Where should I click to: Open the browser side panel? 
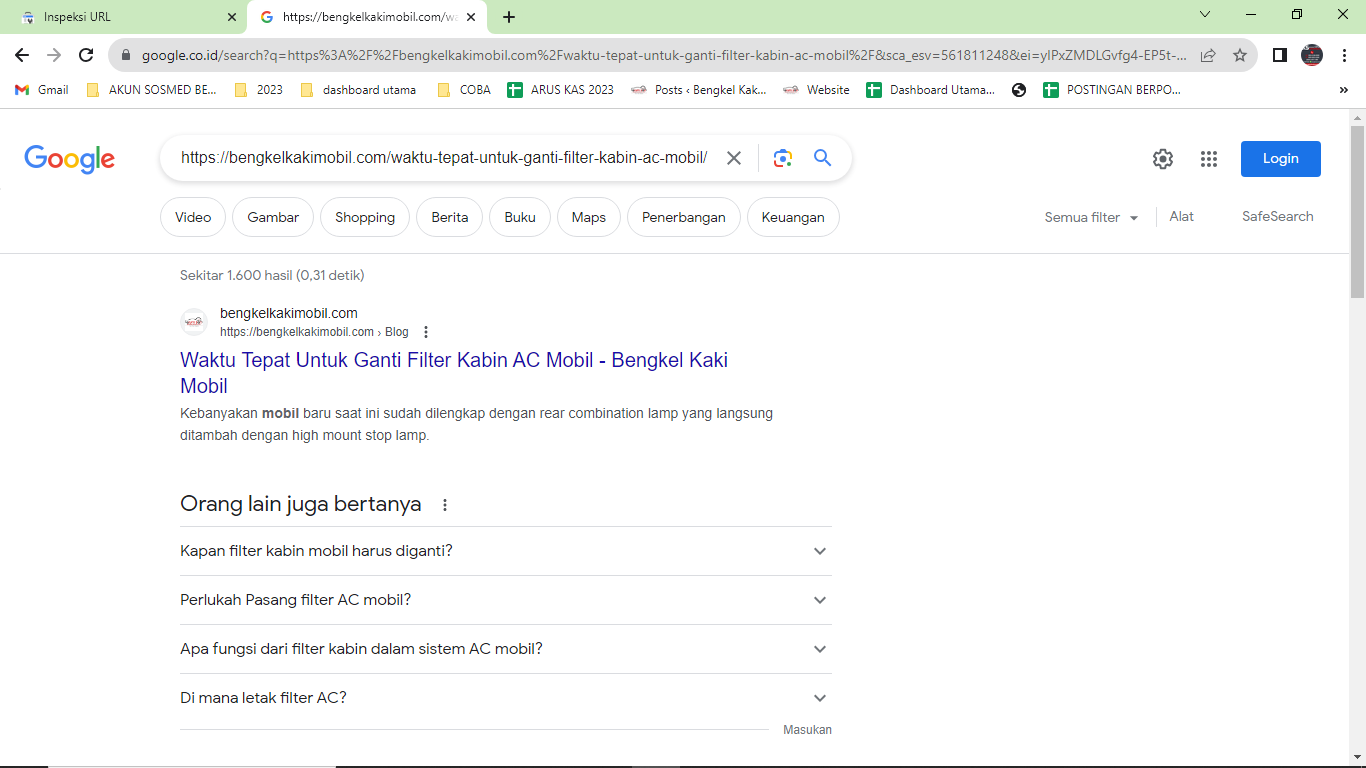(1279, 55)
